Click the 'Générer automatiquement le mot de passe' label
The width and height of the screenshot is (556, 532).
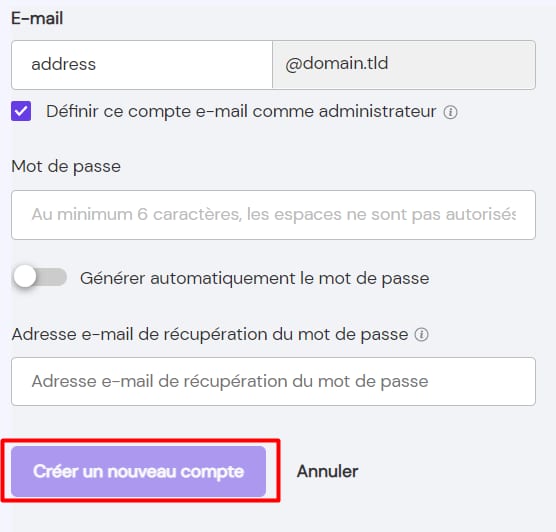click(x=255, y=278)
